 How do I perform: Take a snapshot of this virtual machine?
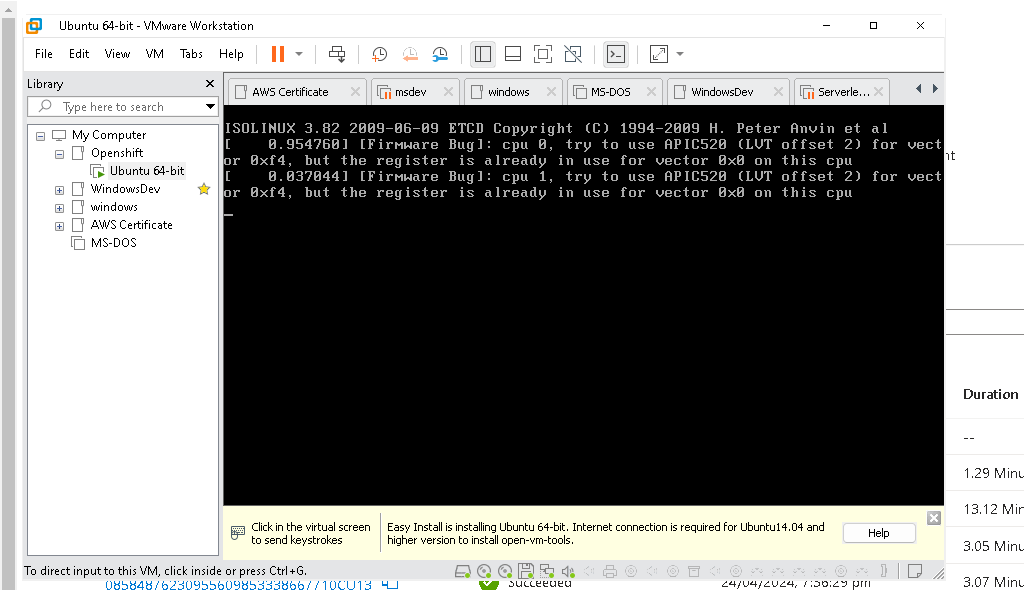[379, 54]
